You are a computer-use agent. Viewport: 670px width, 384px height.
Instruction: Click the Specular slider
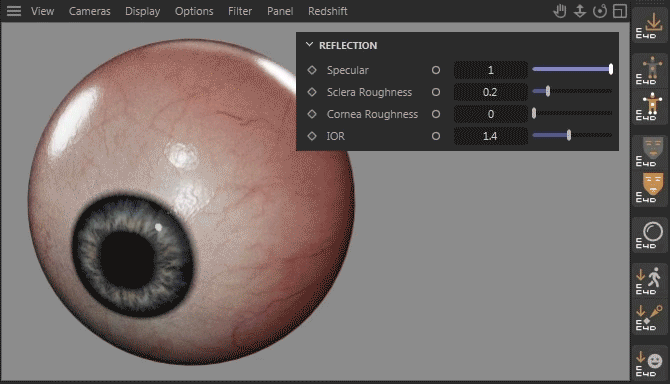[572, 69]
